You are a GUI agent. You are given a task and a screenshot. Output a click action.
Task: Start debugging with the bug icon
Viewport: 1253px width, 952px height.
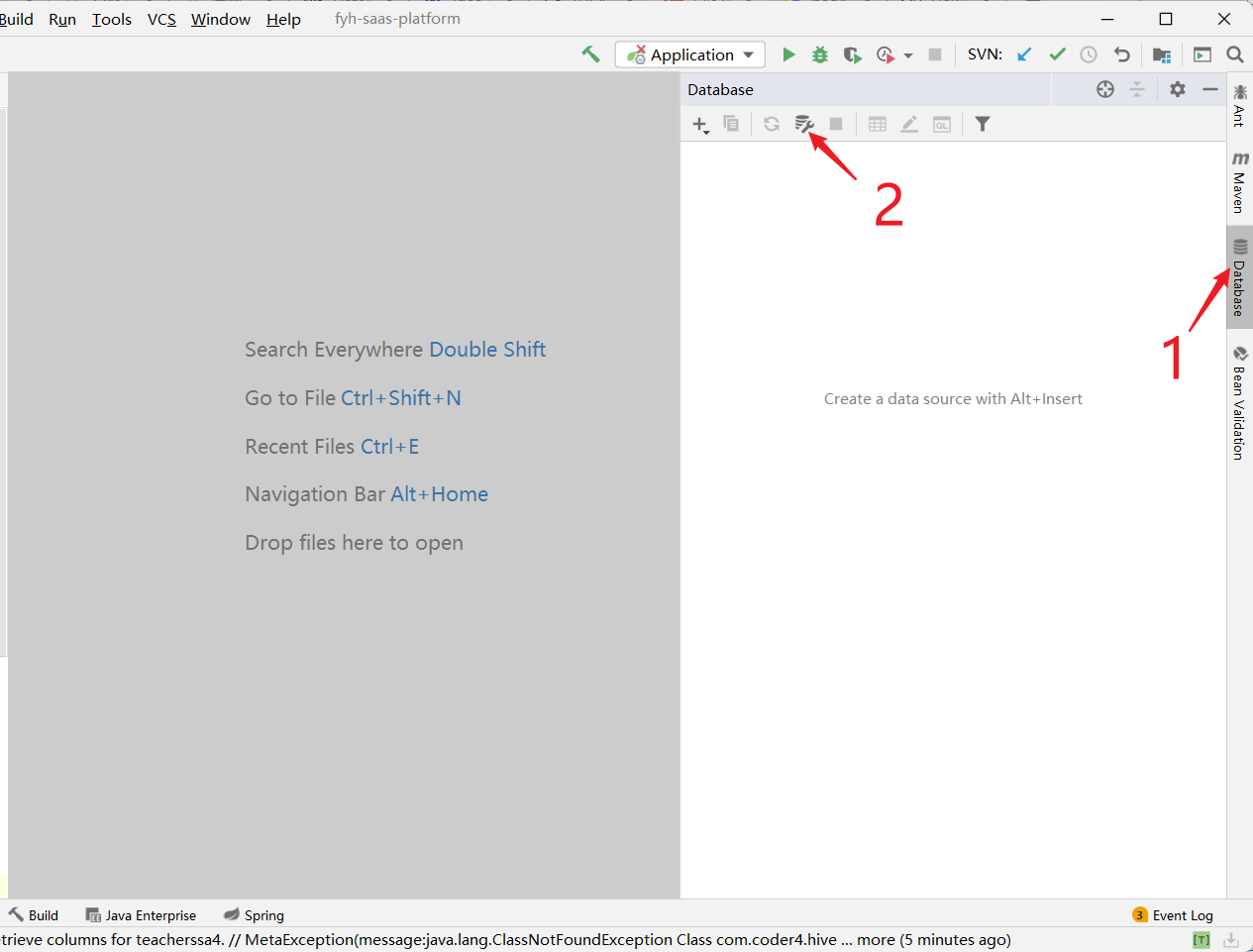point(819,54)
